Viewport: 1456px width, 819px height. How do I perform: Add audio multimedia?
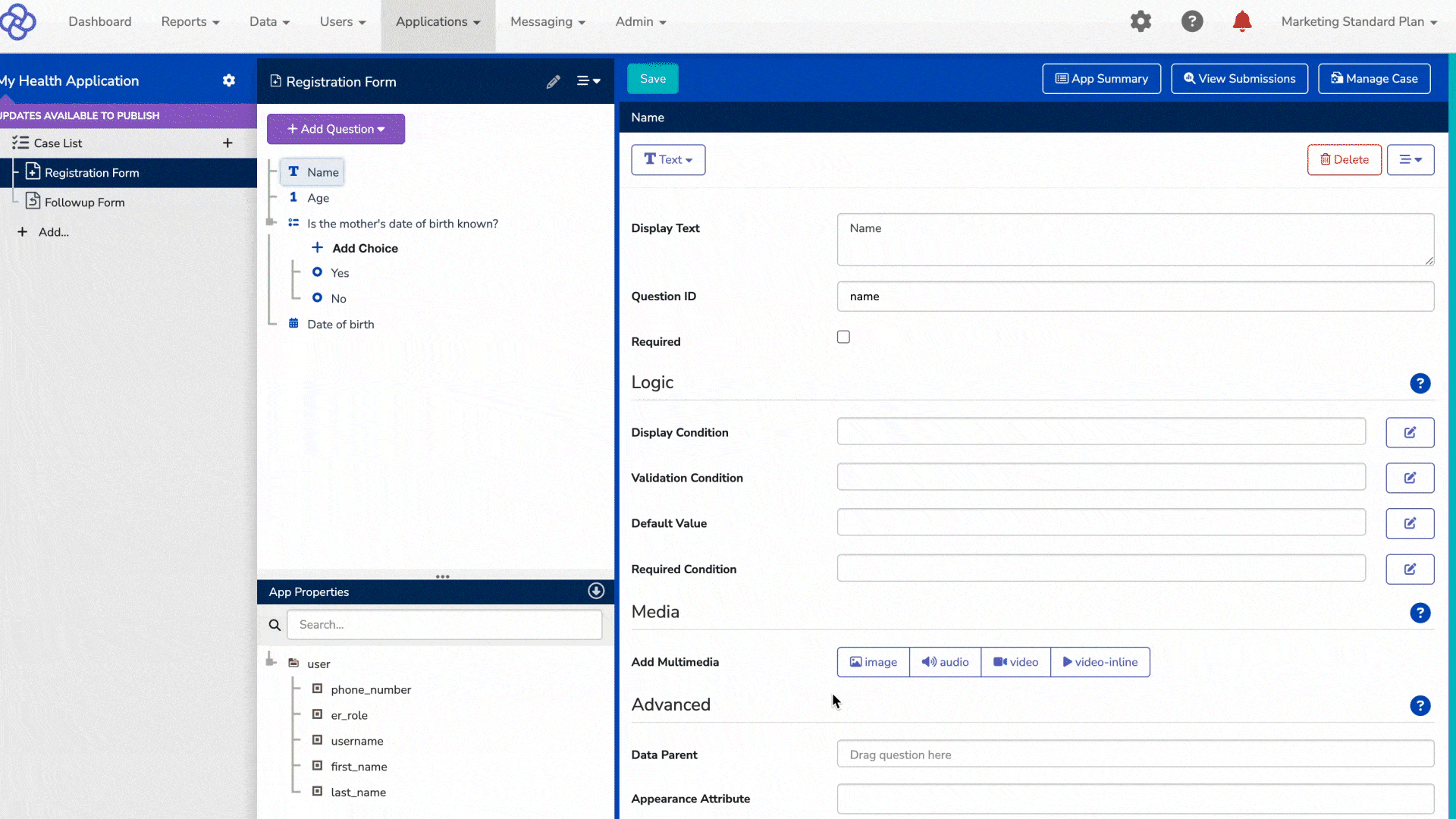coord(945,661)
